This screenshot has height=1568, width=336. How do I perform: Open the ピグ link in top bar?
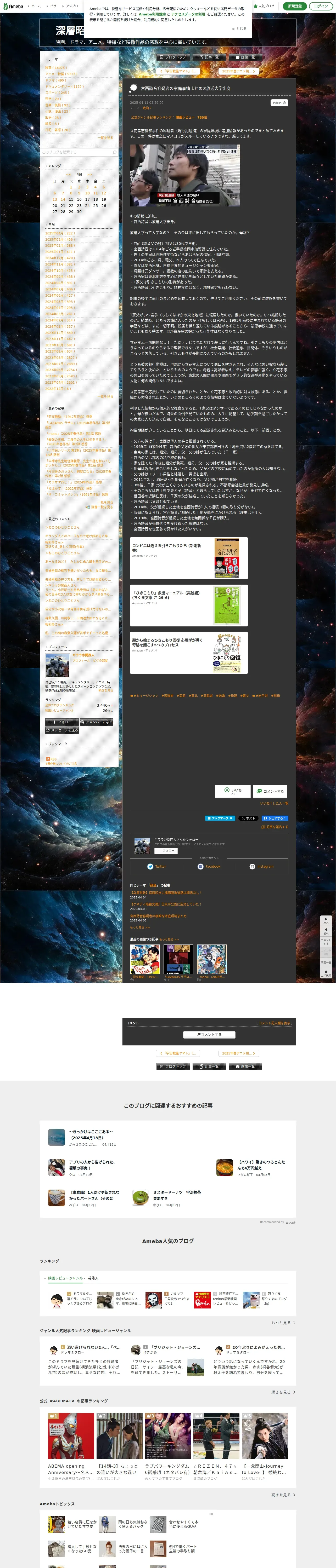(53, 6)
